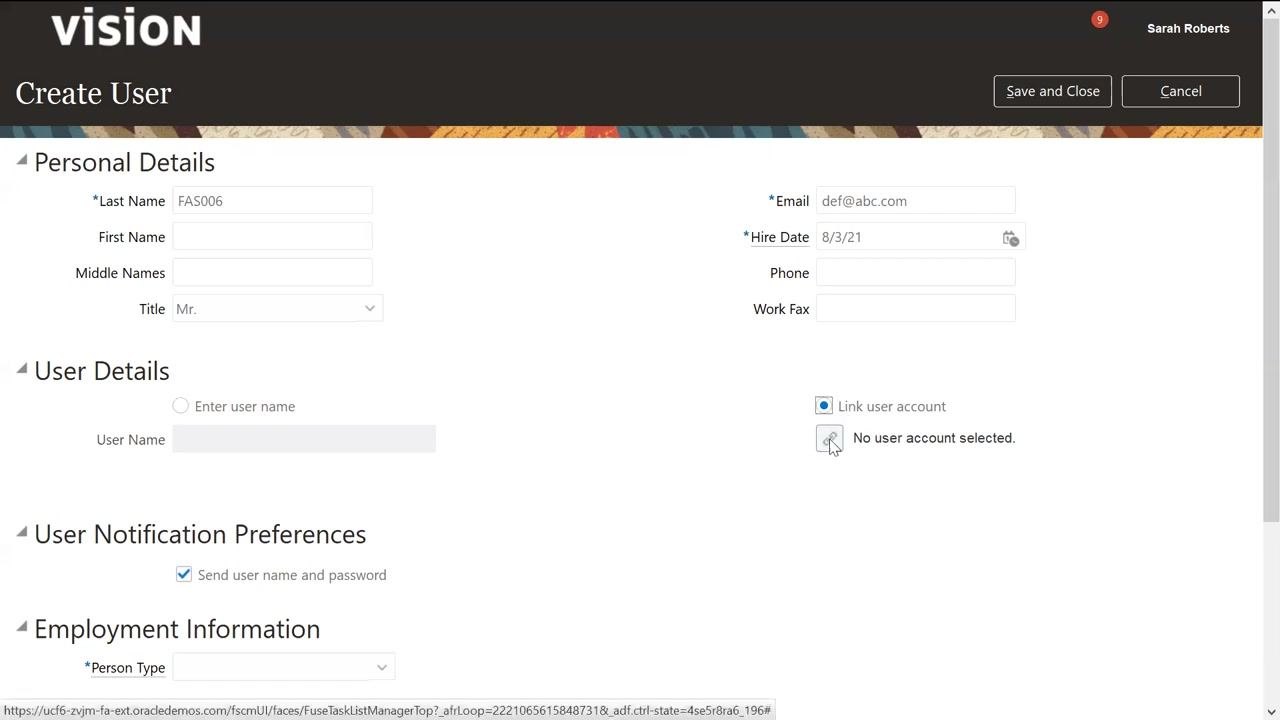Click the Hire Date text field
The height and width of the screenshot is (720, 1280).
coord(907,237)
